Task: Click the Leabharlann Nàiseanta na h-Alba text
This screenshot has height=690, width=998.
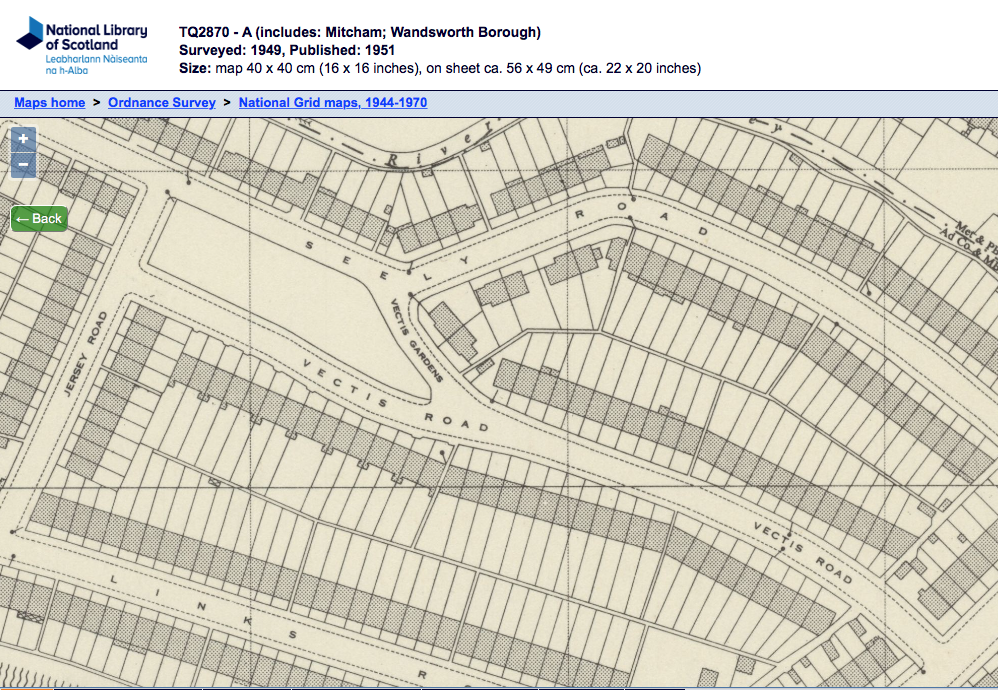Action: coord(96,65)
